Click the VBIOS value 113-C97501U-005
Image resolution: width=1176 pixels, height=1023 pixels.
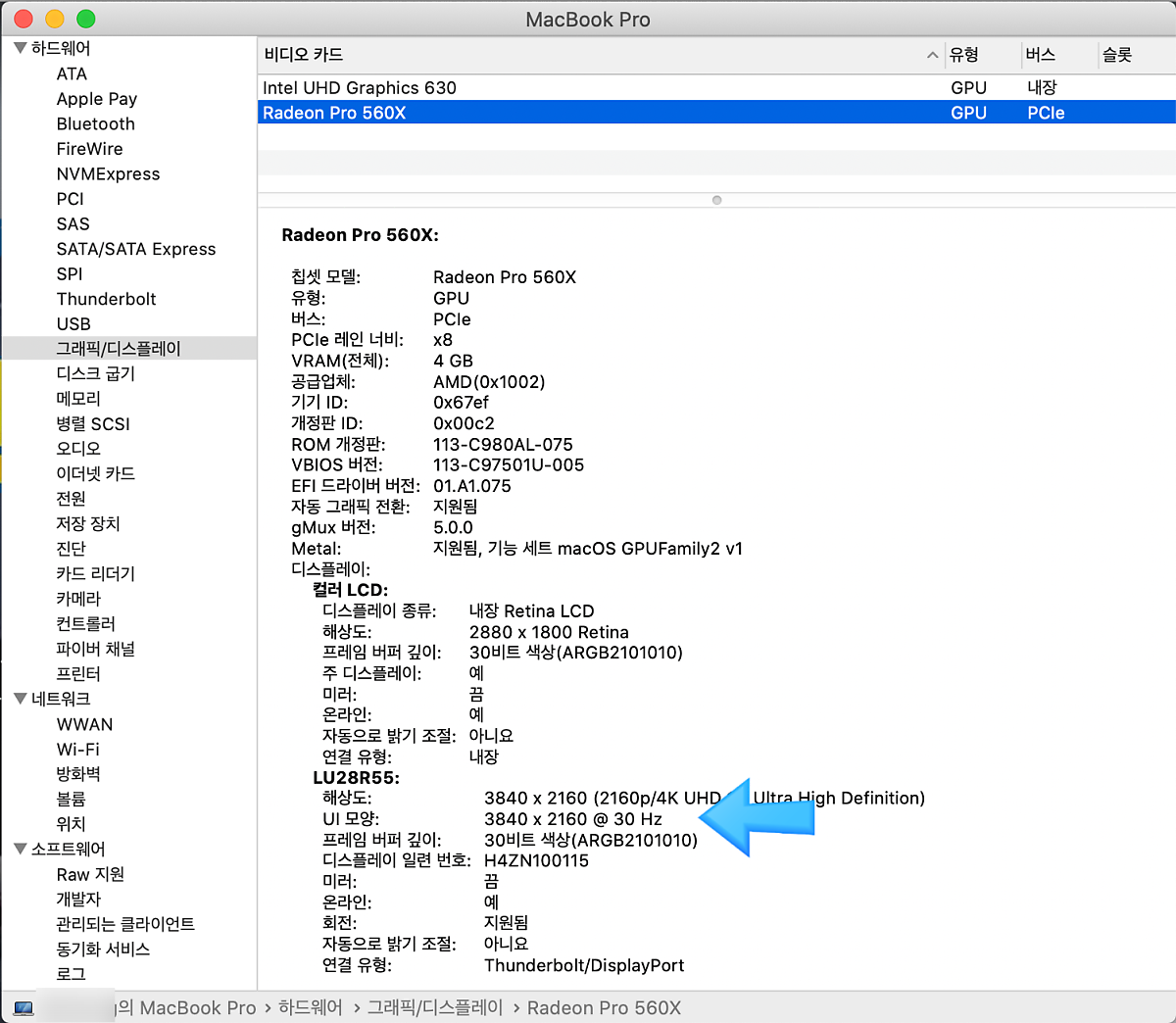pyautogui.click(x=509, y=464)
